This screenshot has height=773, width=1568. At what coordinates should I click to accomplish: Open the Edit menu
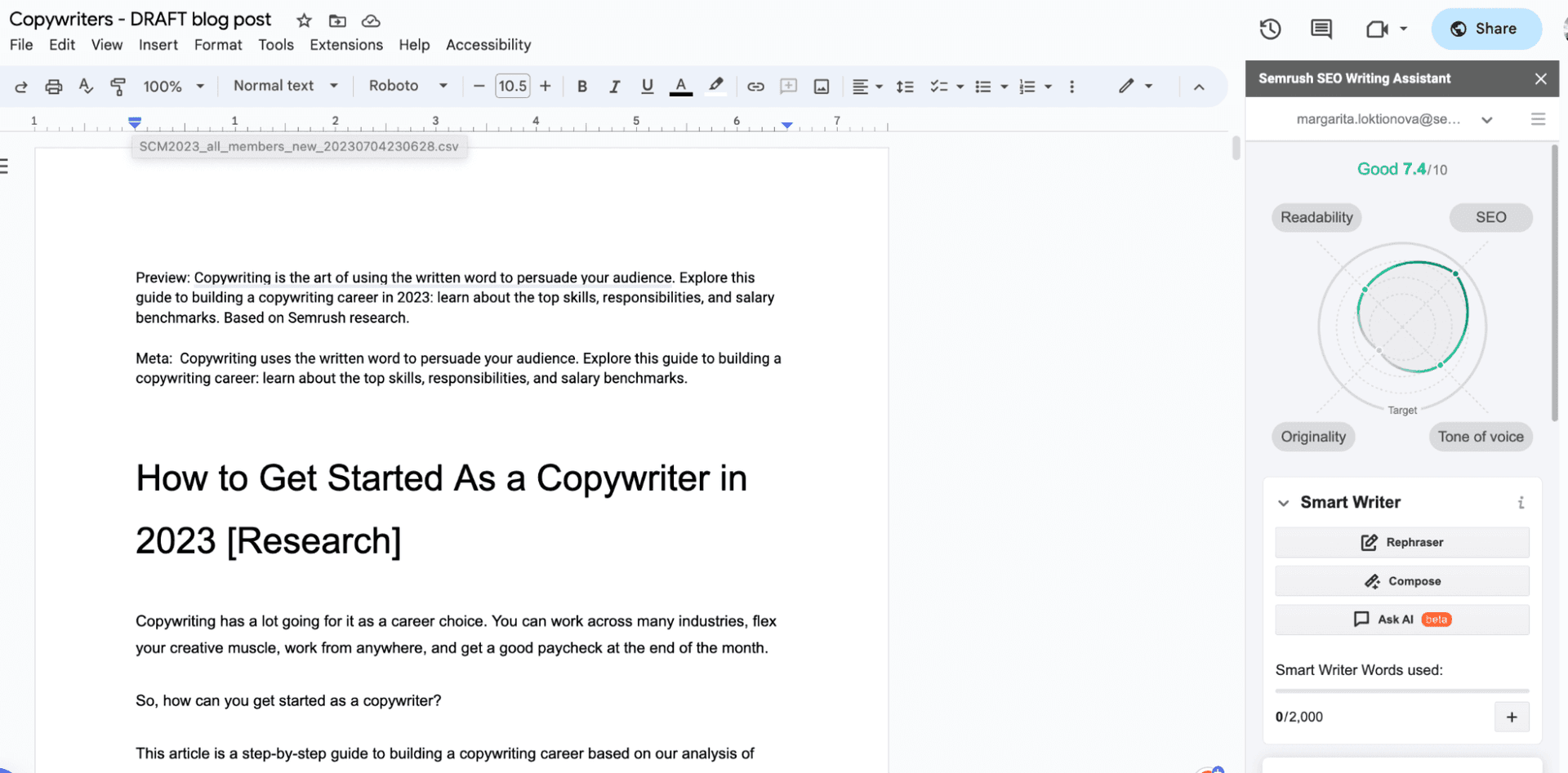pos(62,45)
